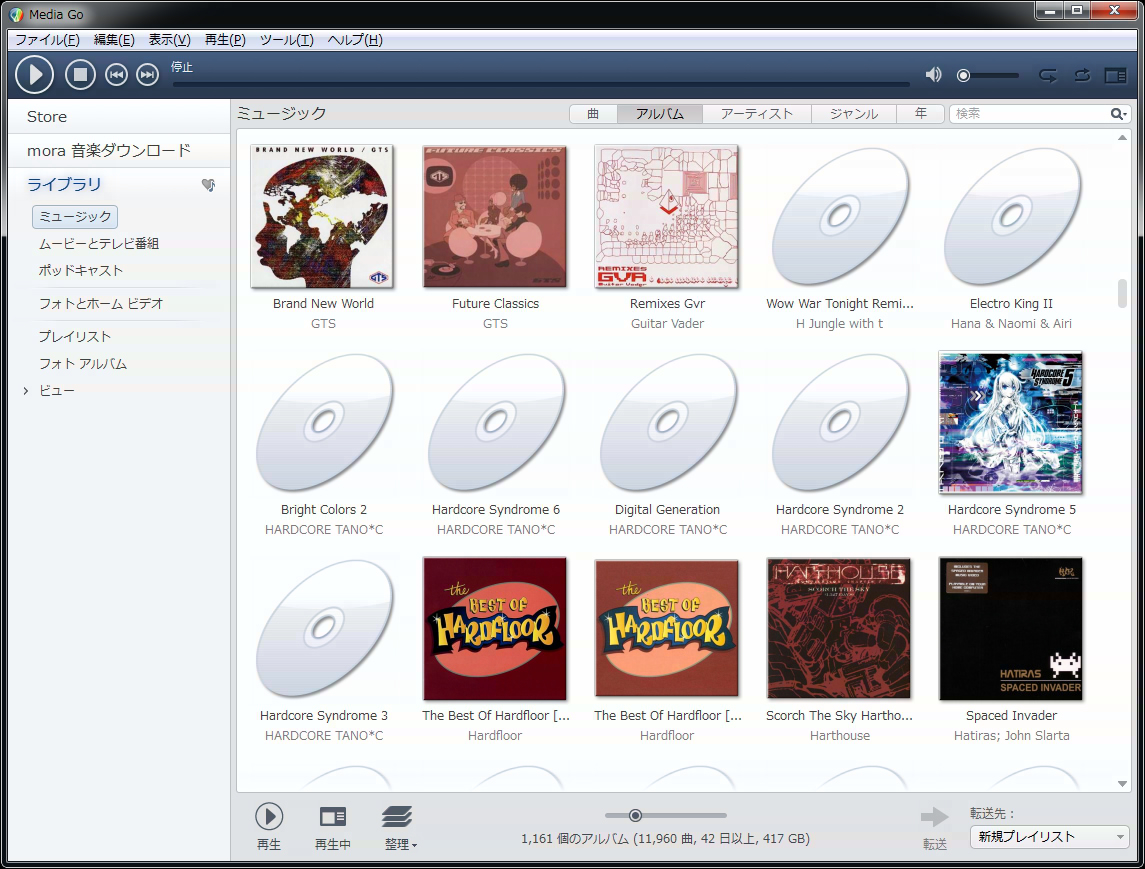
Task: Select ムービーとテレビ番組 in sidebar
Action: coord(99,244)
